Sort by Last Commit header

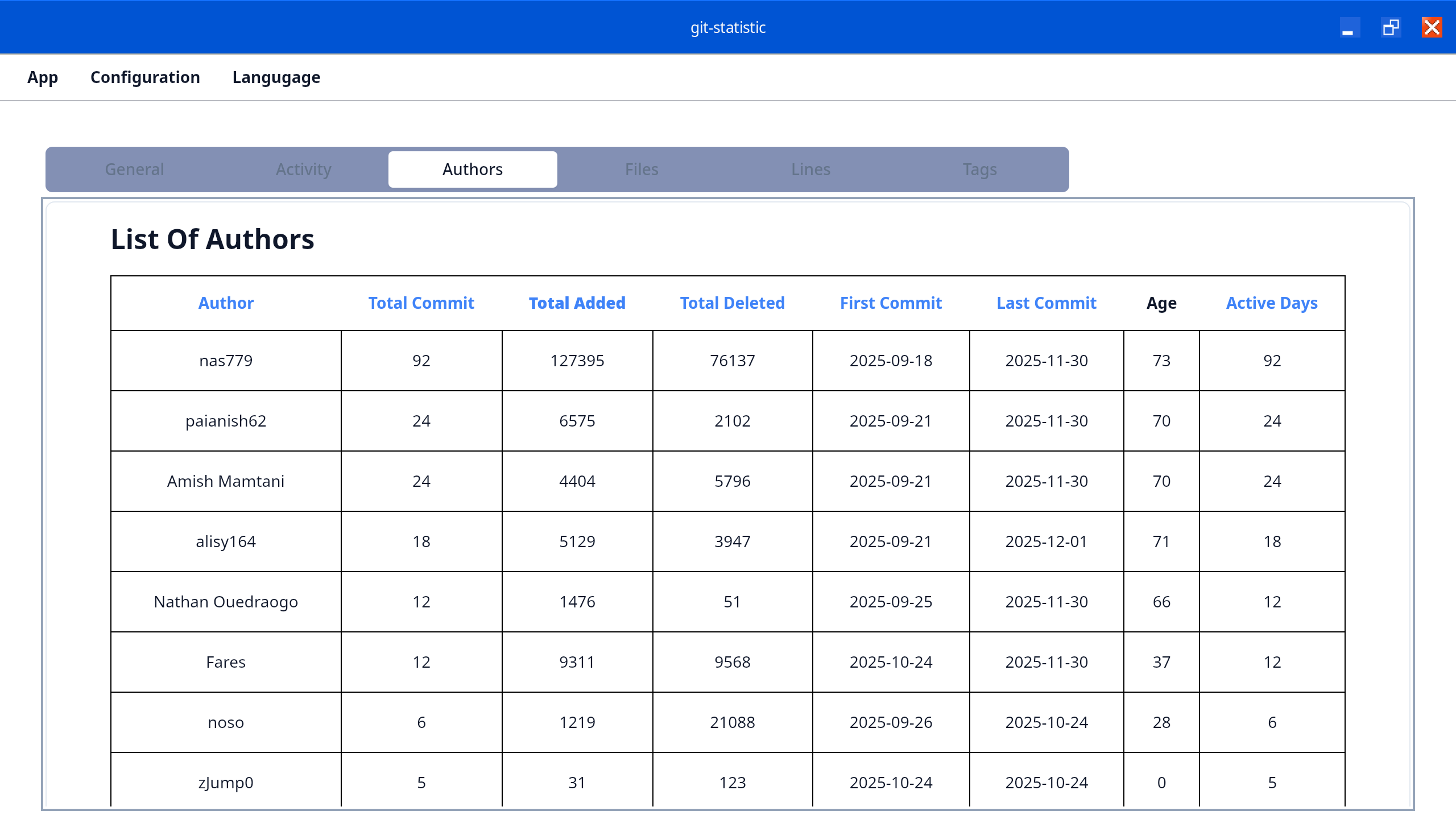pos(1046,303)
